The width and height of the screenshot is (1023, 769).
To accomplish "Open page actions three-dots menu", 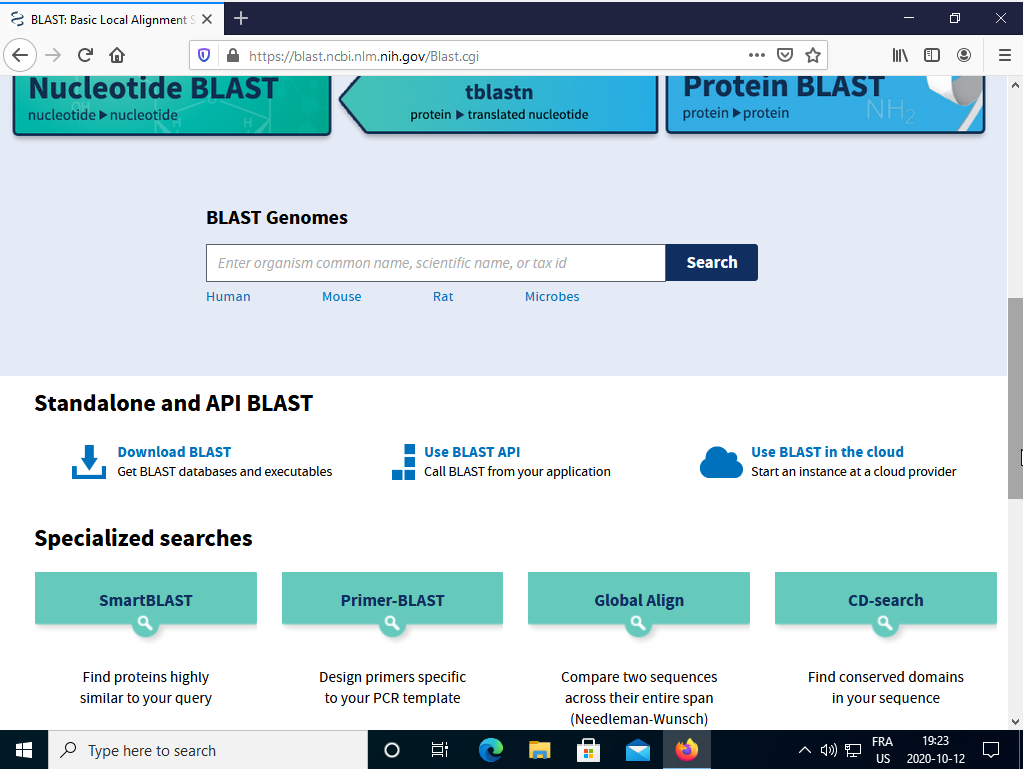I will click(757, 55).
